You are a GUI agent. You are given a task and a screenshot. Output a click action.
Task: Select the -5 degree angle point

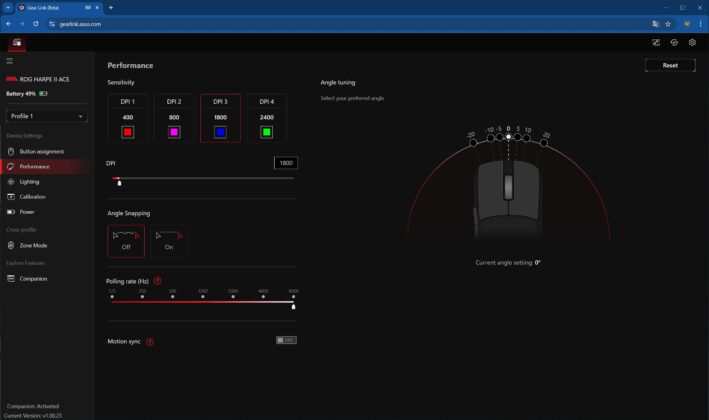[499, 137]
